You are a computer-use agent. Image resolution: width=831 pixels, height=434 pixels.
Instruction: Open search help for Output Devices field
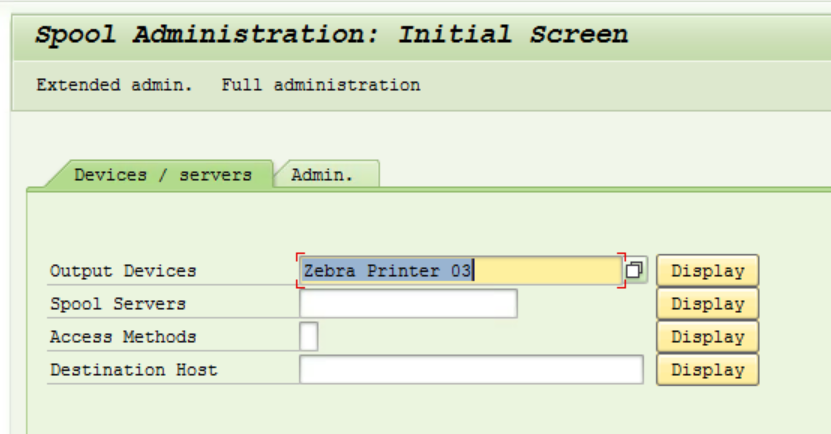[x=636, y=270]
